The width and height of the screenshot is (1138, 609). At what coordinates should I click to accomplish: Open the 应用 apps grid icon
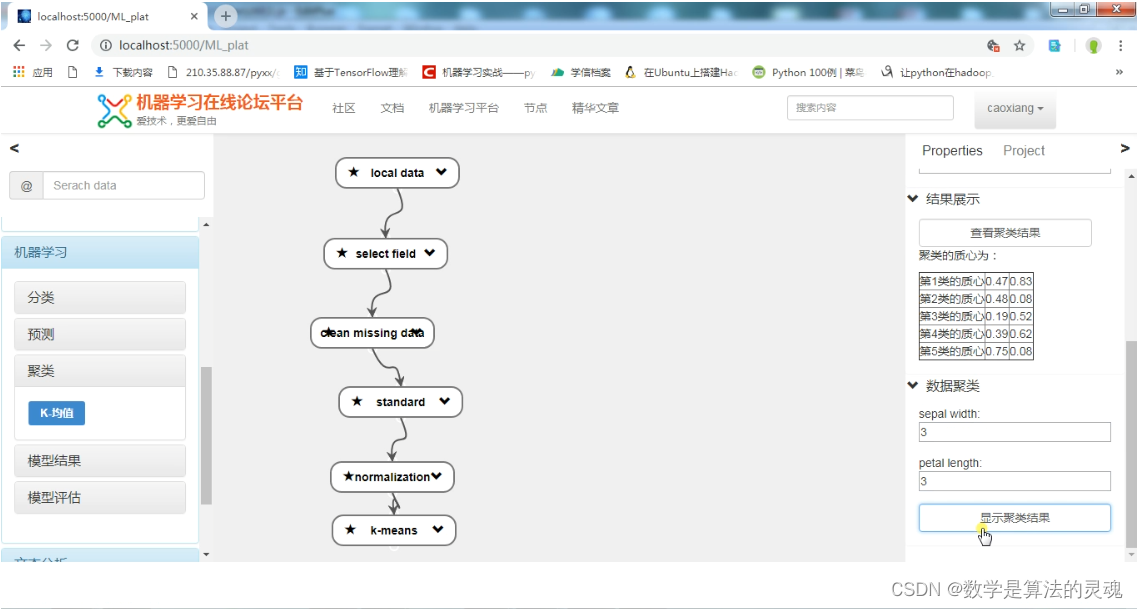[20, 71]
